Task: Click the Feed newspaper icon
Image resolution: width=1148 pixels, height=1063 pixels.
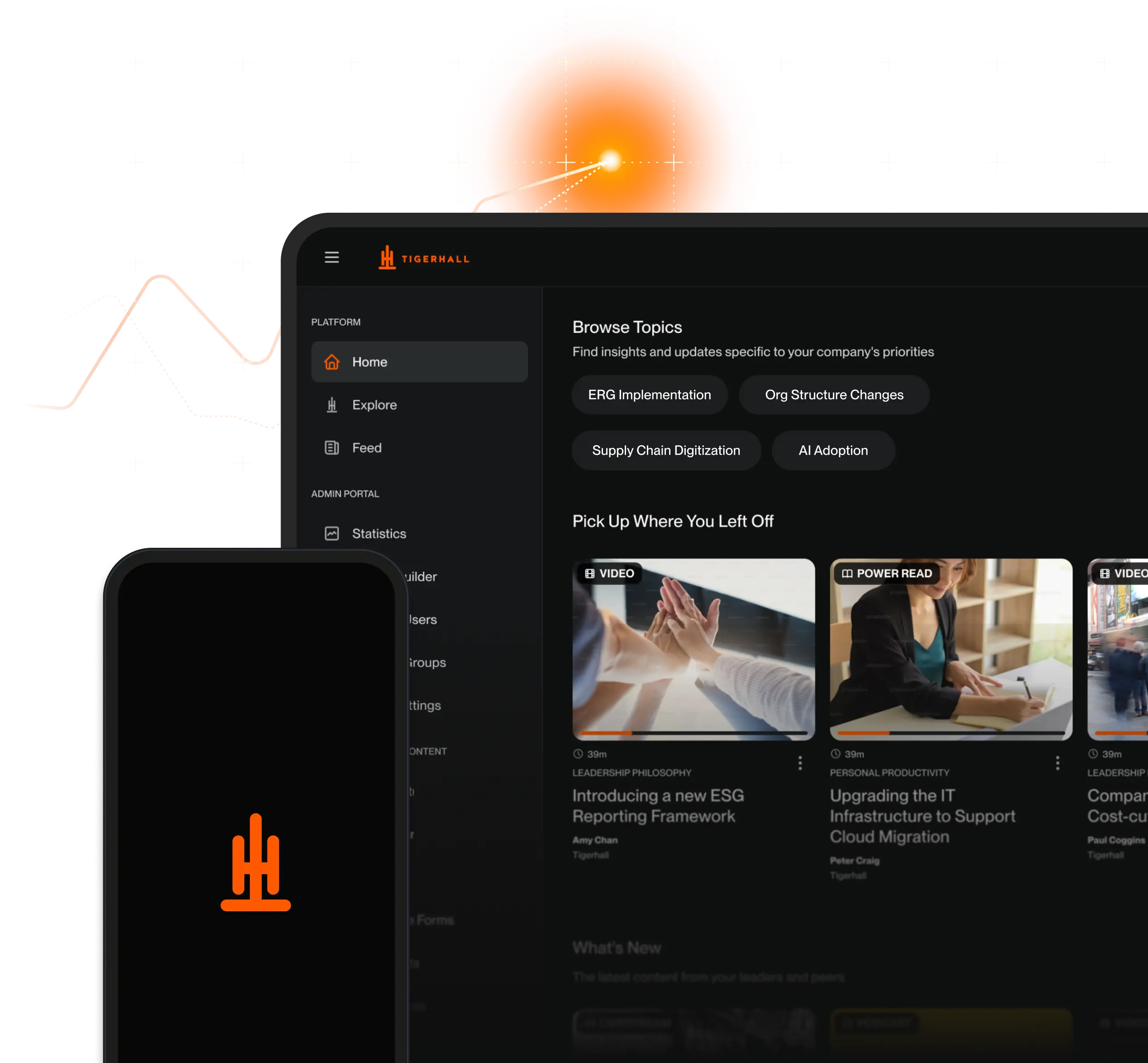Action: click(332, 447)
